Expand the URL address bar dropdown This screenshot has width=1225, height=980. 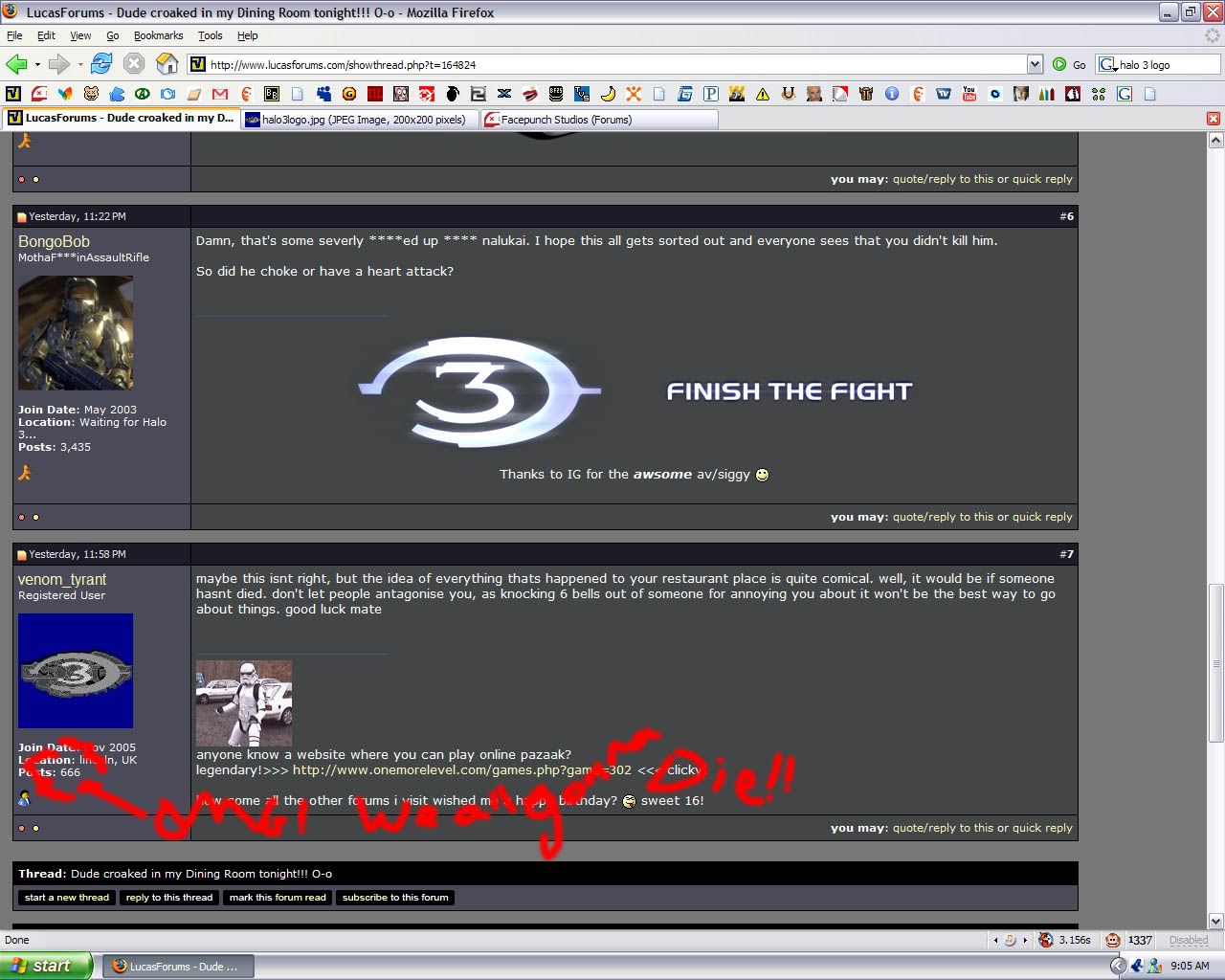coord(1035,64)
